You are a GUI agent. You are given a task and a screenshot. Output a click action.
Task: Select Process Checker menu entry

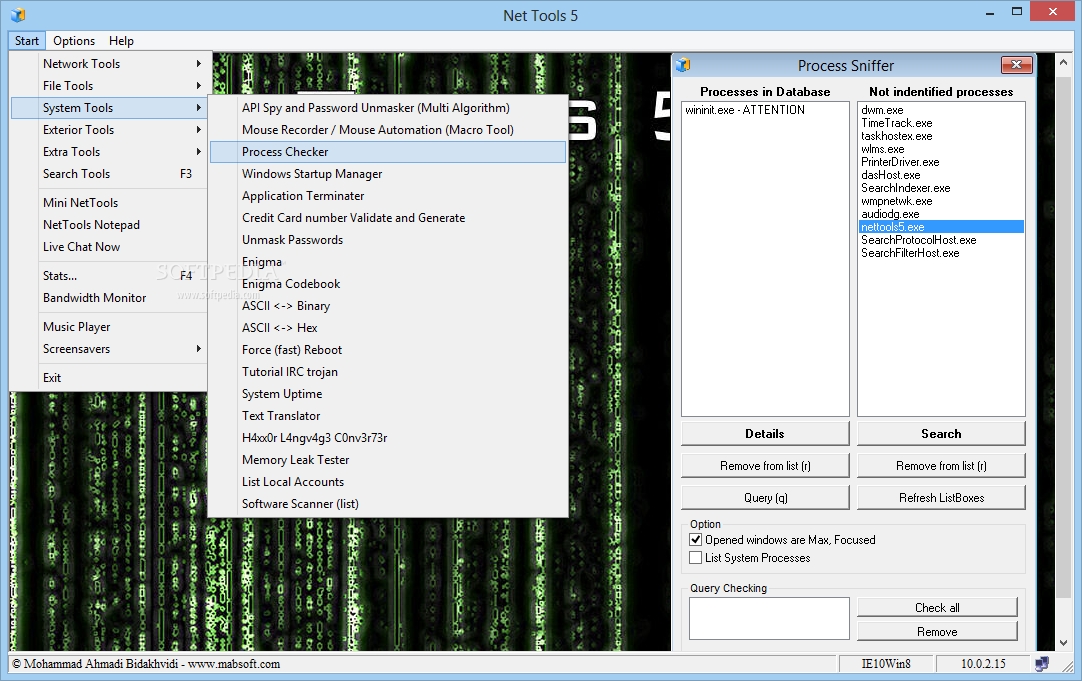point(388,152)
